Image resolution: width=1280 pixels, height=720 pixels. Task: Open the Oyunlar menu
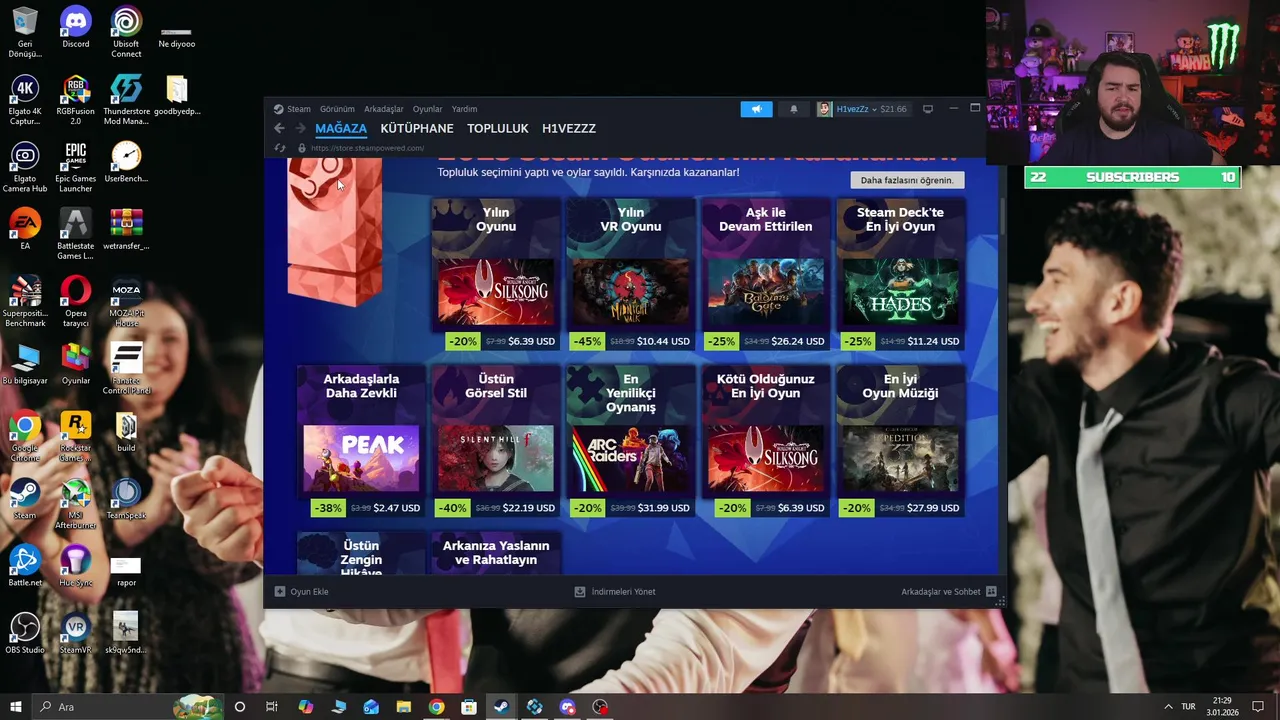pyautogui.click(x=428, y=109)
